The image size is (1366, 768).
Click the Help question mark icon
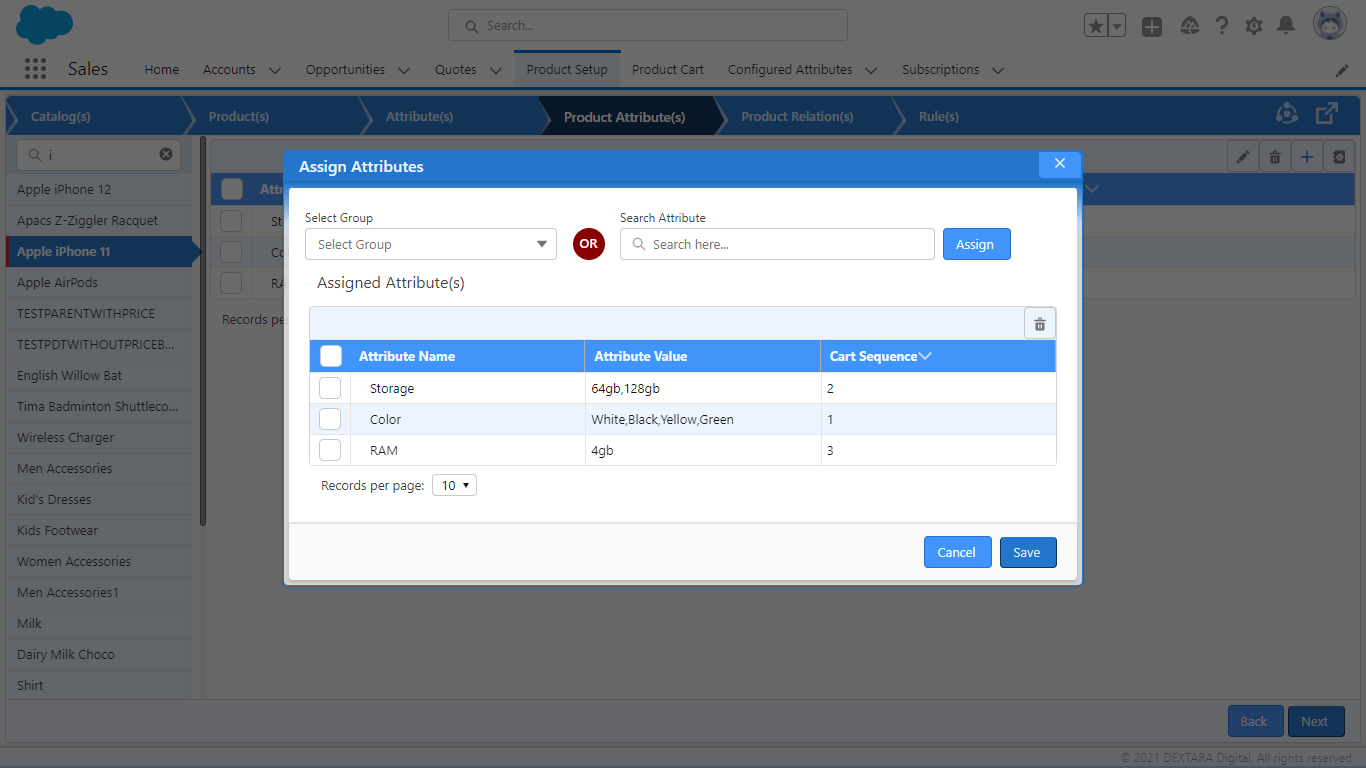[1222, 26]
